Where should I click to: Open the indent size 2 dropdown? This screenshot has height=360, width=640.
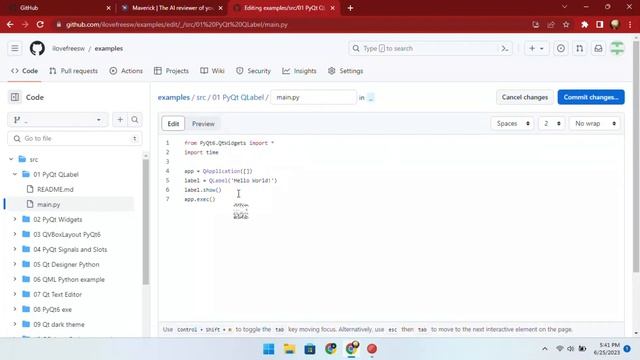point(552,123)
